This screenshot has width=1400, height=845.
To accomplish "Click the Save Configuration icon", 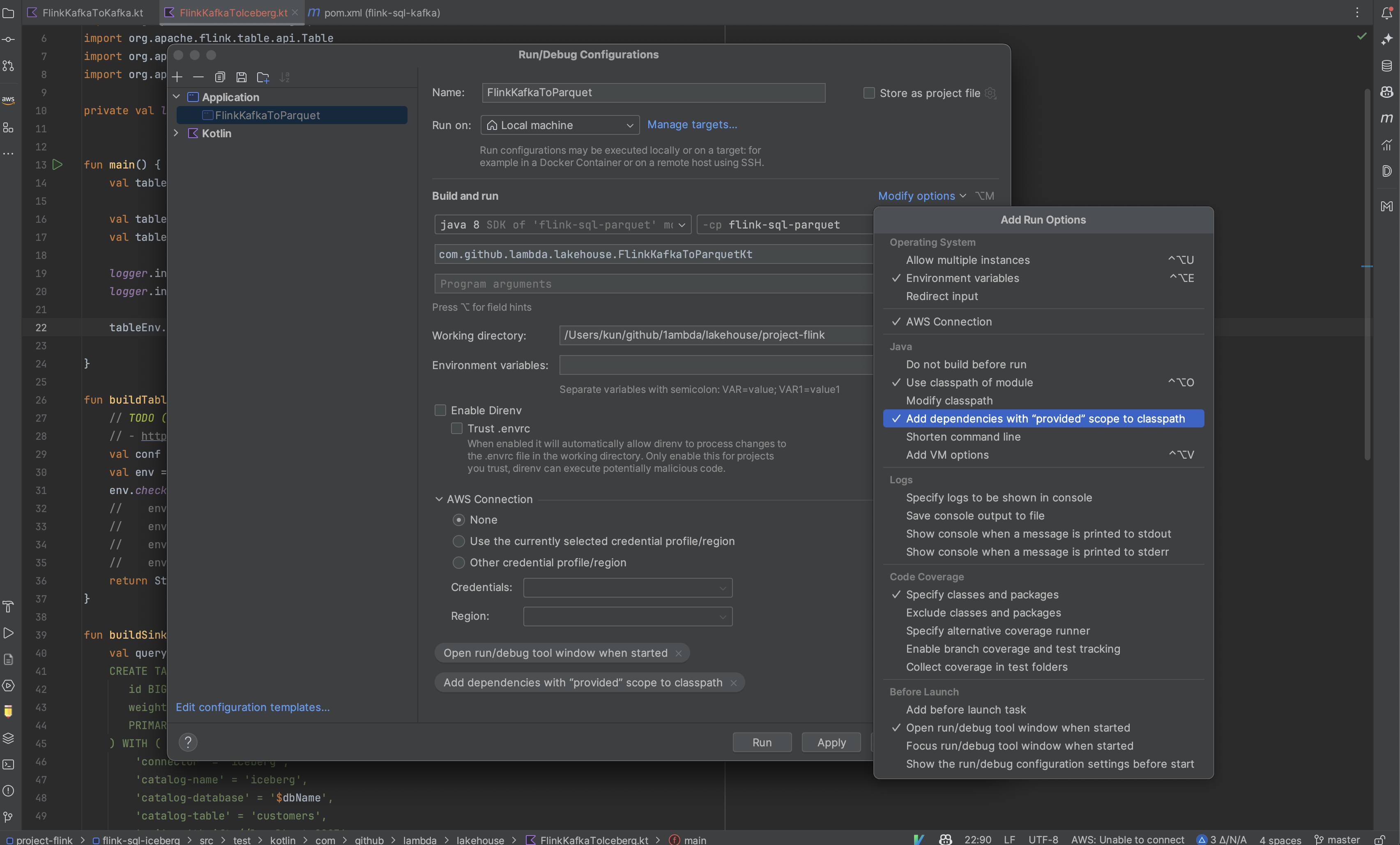I will (x=242, y=77).
